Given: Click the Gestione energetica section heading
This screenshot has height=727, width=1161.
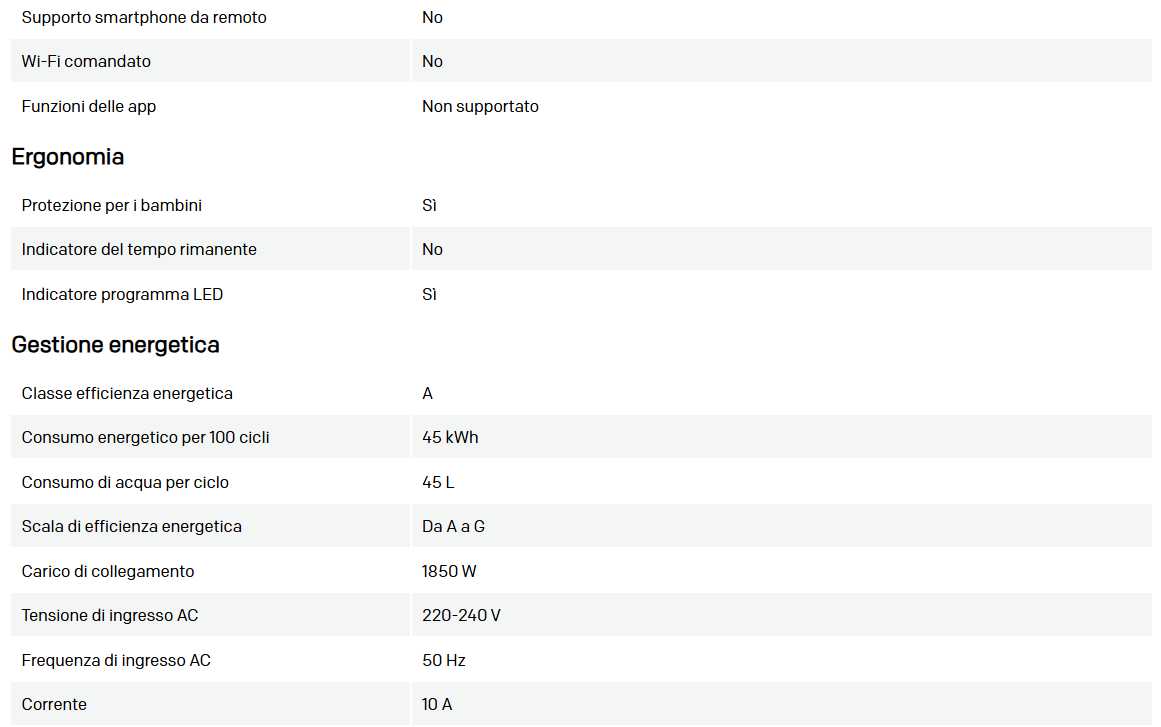Looking at the screenshot, I should [x=115, y=345].
